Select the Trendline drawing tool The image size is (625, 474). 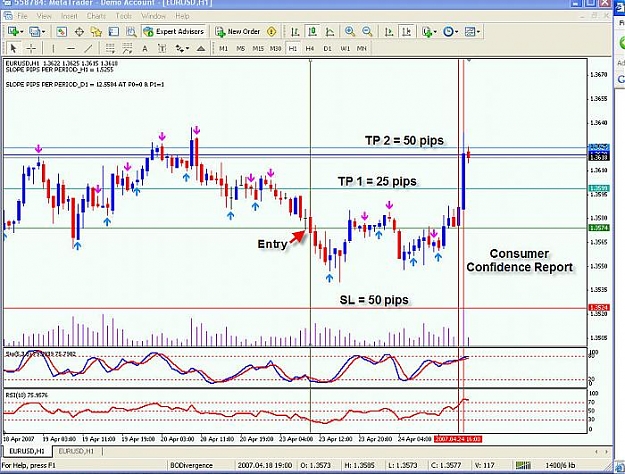[x=88, y=49]
